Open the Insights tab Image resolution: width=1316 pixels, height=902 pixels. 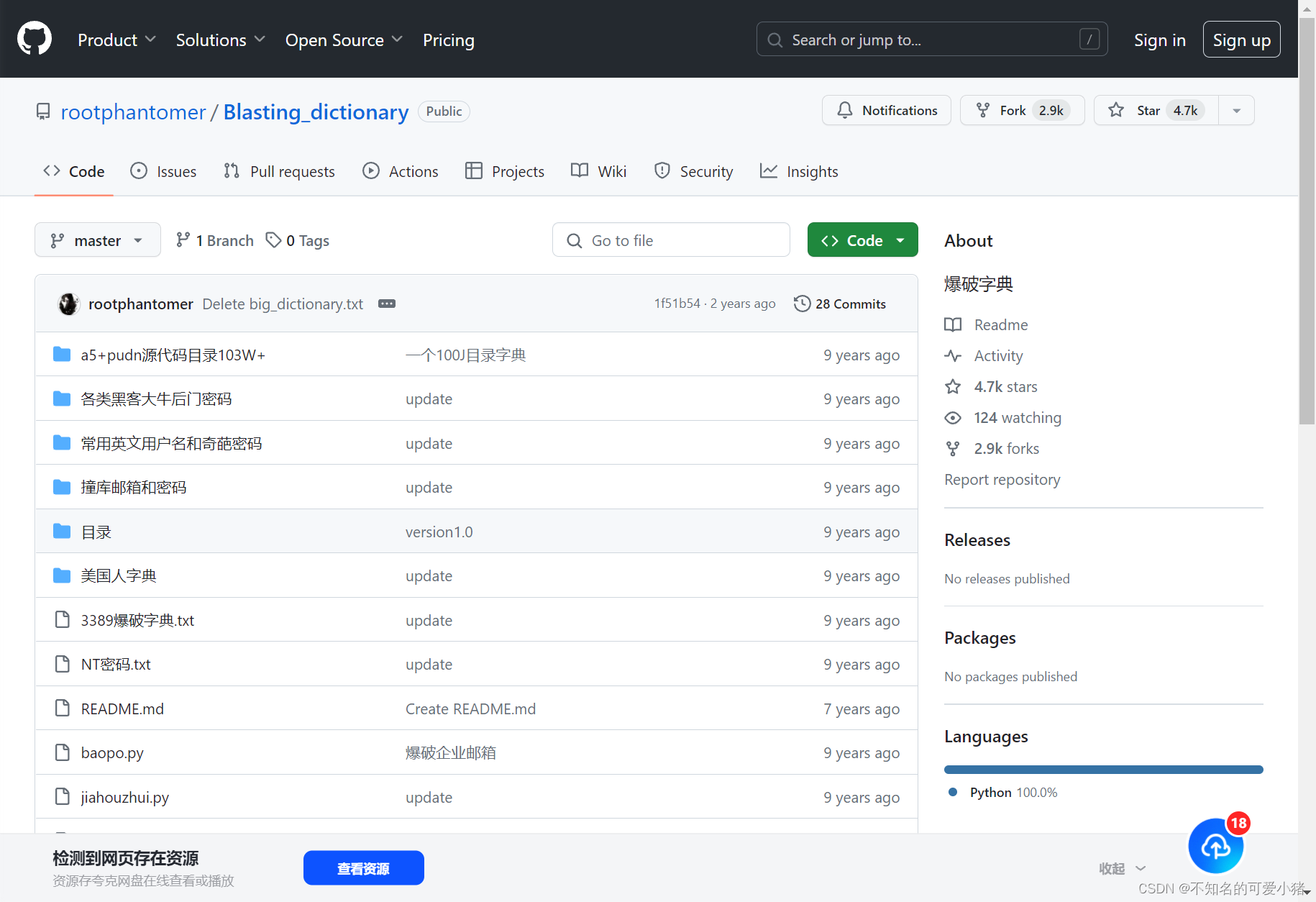pos(799,171)
